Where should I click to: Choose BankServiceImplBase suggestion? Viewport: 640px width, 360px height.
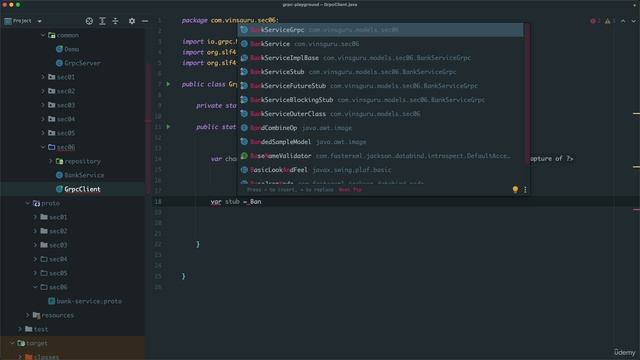380,58
